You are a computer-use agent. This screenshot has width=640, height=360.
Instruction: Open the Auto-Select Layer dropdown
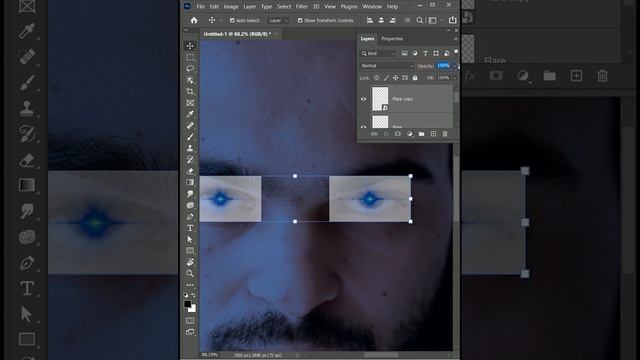(278, 20)
